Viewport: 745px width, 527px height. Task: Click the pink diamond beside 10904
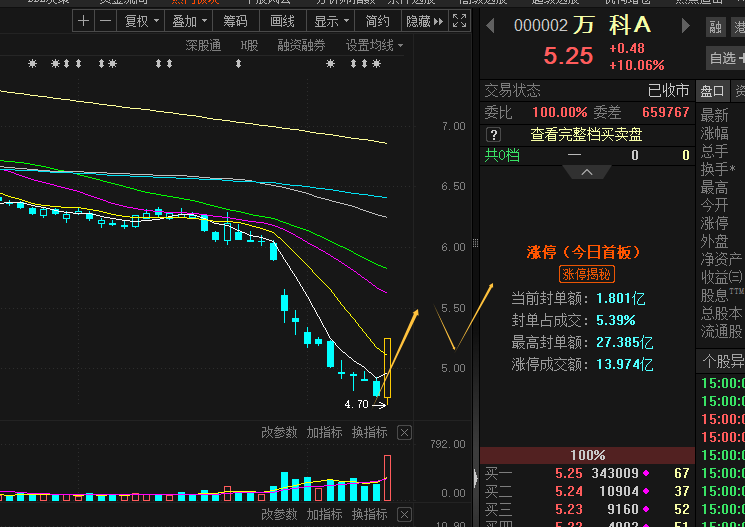click(x=646, y=491)
